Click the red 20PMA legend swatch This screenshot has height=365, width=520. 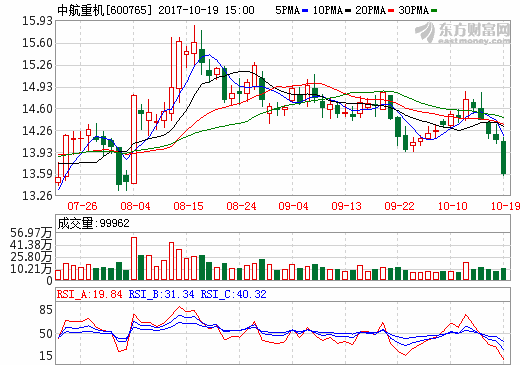coord(391,11)
